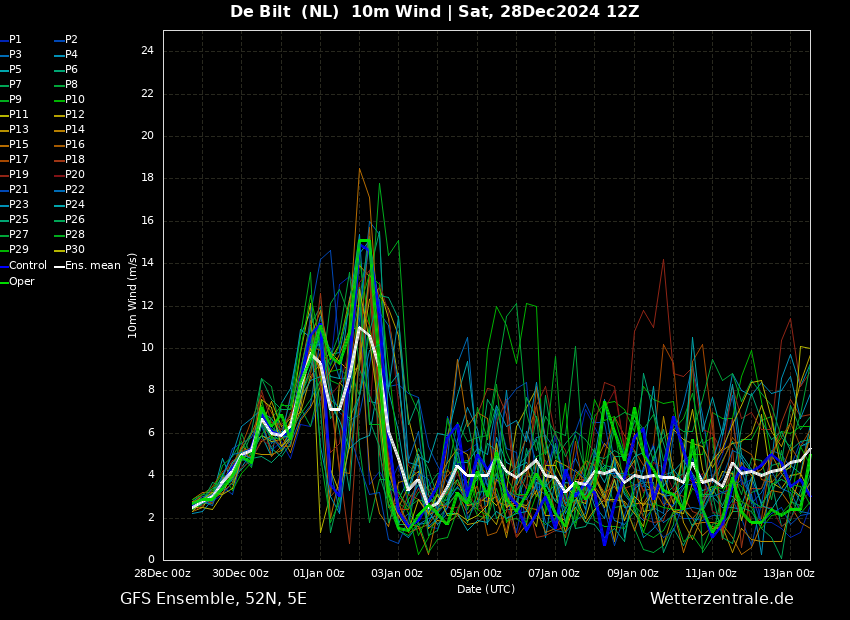Click the P11 legend entry
850x620 pixels.
coord(19,115)
